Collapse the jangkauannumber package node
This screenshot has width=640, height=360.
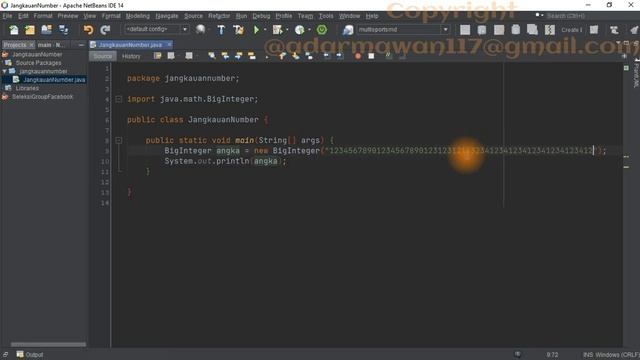tap(4, 71)
